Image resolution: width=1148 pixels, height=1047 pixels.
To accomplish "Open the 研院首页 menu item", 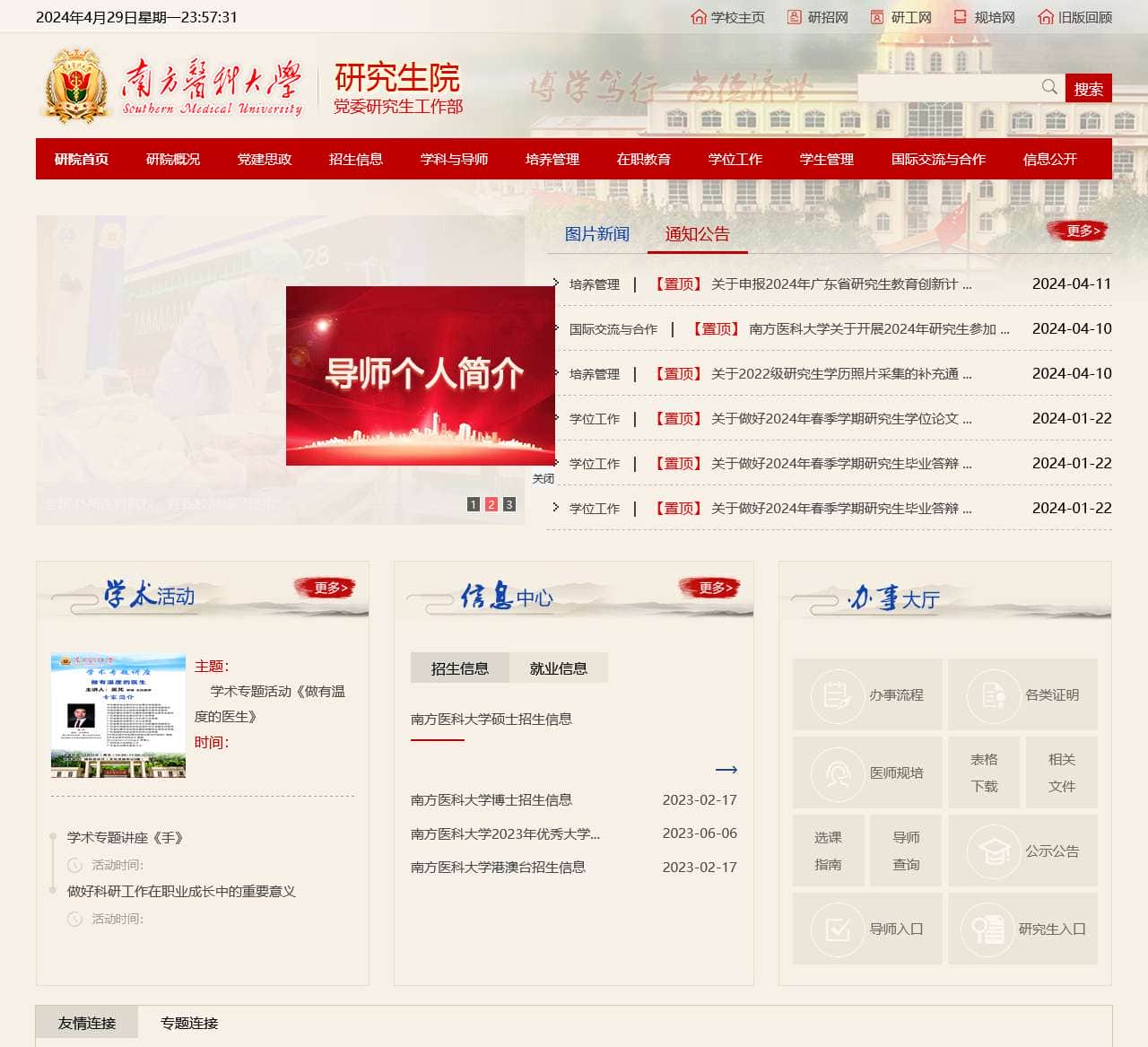I will point(82,159).
